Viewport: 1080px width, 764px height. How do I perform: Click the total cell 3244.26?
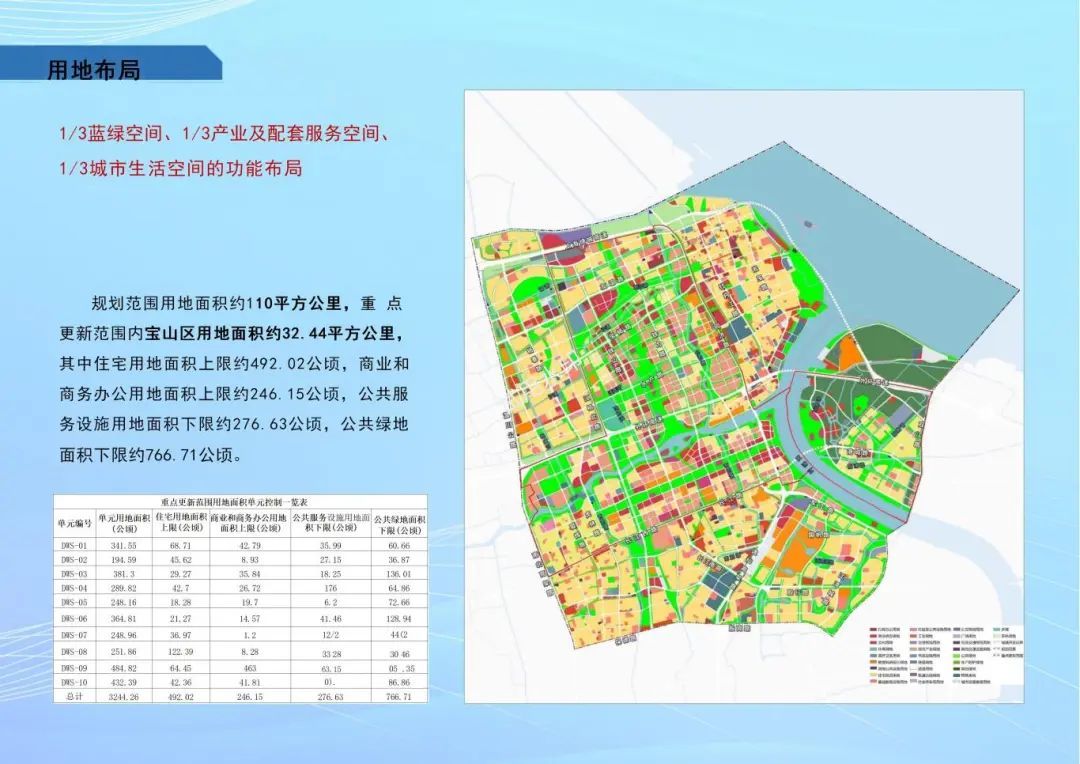coord(123,696)
